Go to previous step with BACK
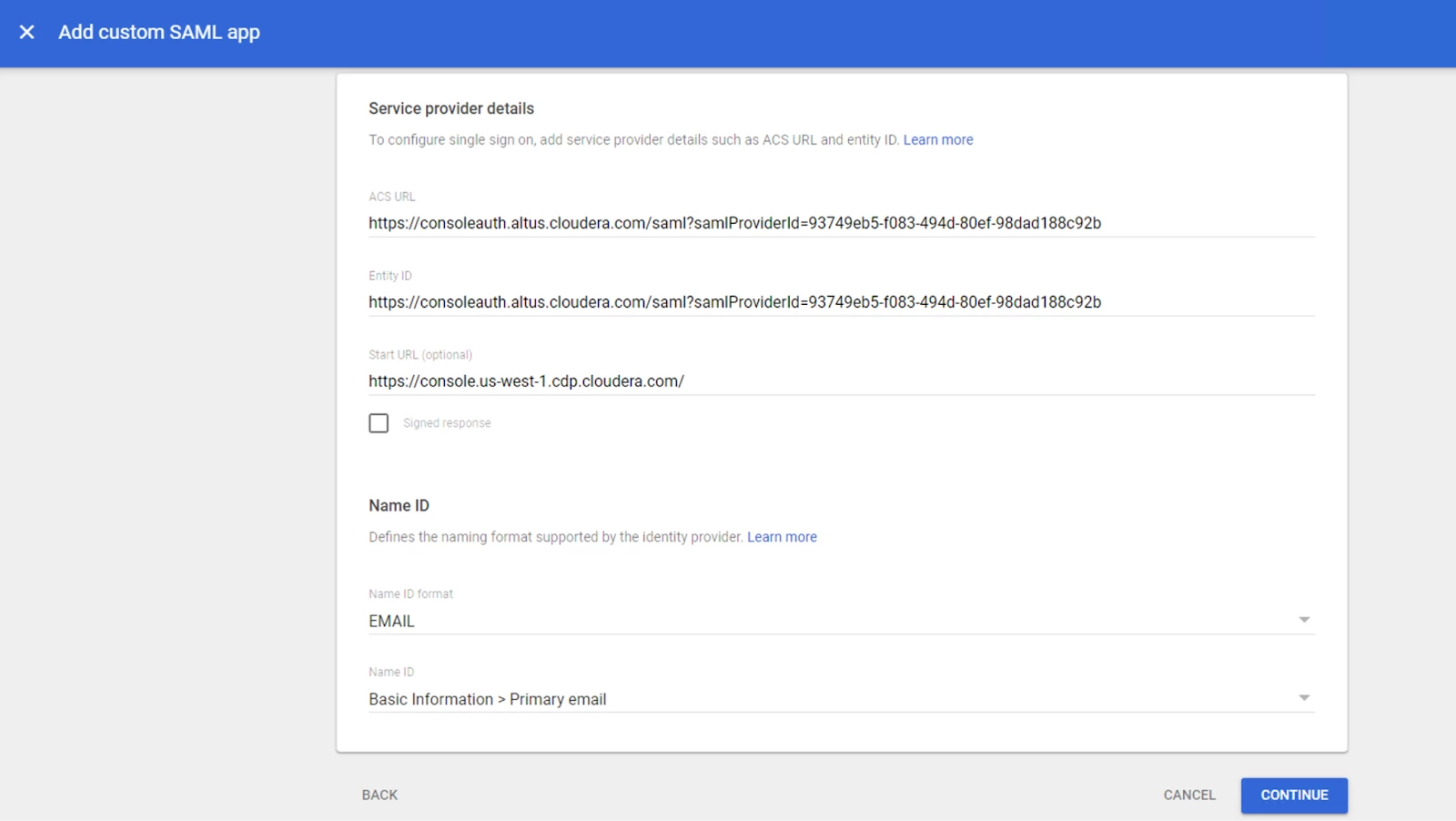1456x821 pixels. [x=379, y=795]
